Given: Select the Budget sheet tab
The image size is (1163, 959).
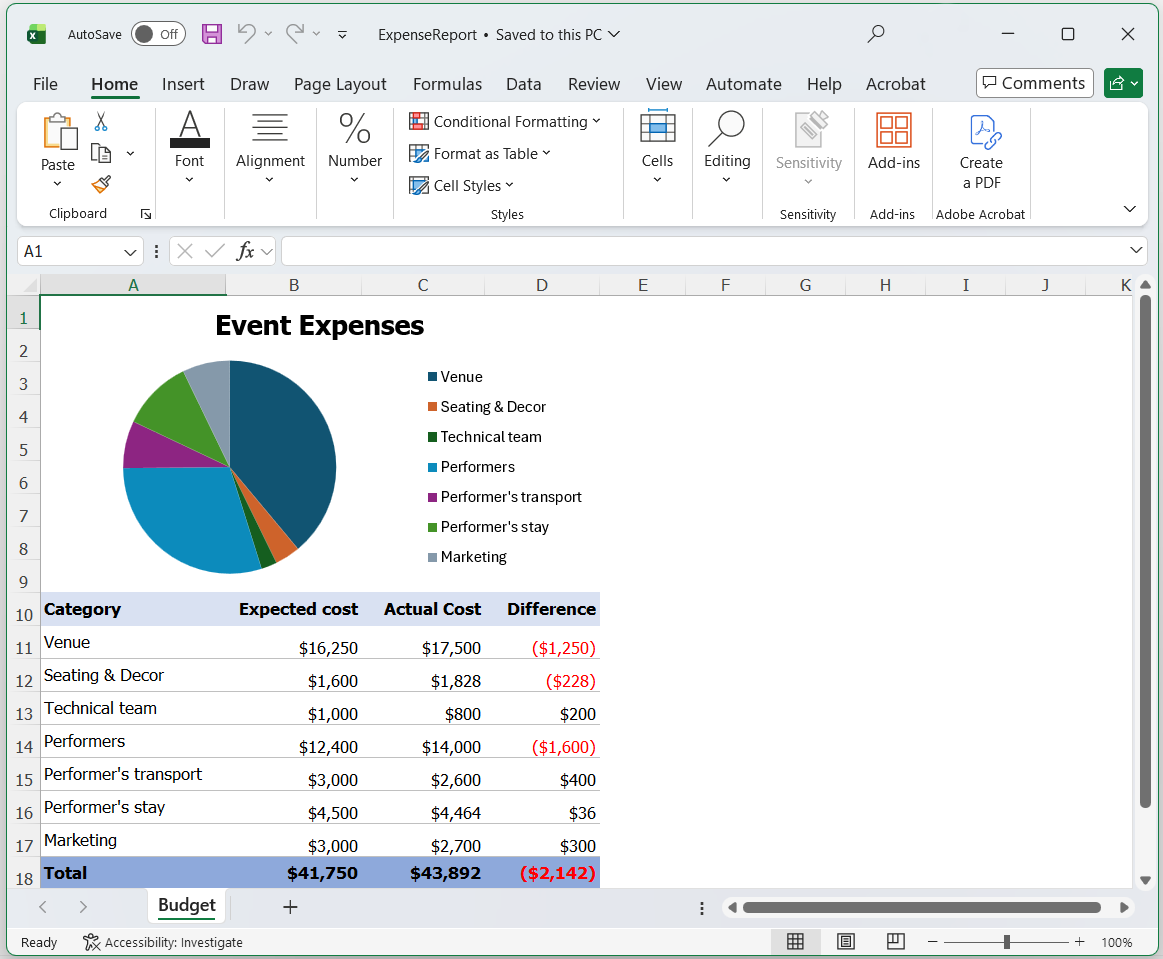Looking at the screenshot, I should [x=187, y=906].
